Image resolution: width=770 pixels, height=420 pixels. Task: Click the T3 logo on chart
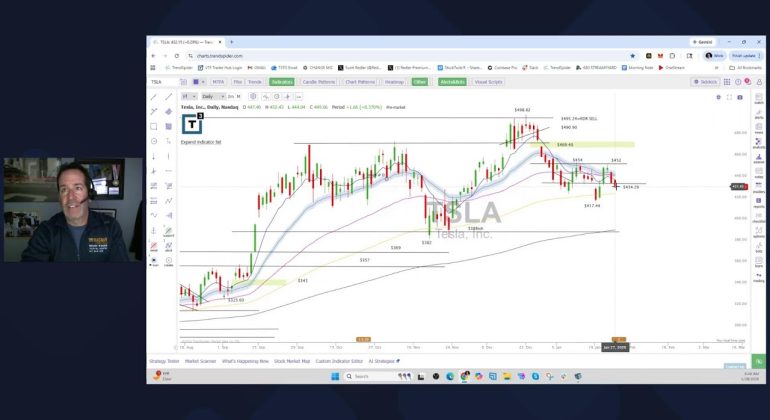[192, 124]
